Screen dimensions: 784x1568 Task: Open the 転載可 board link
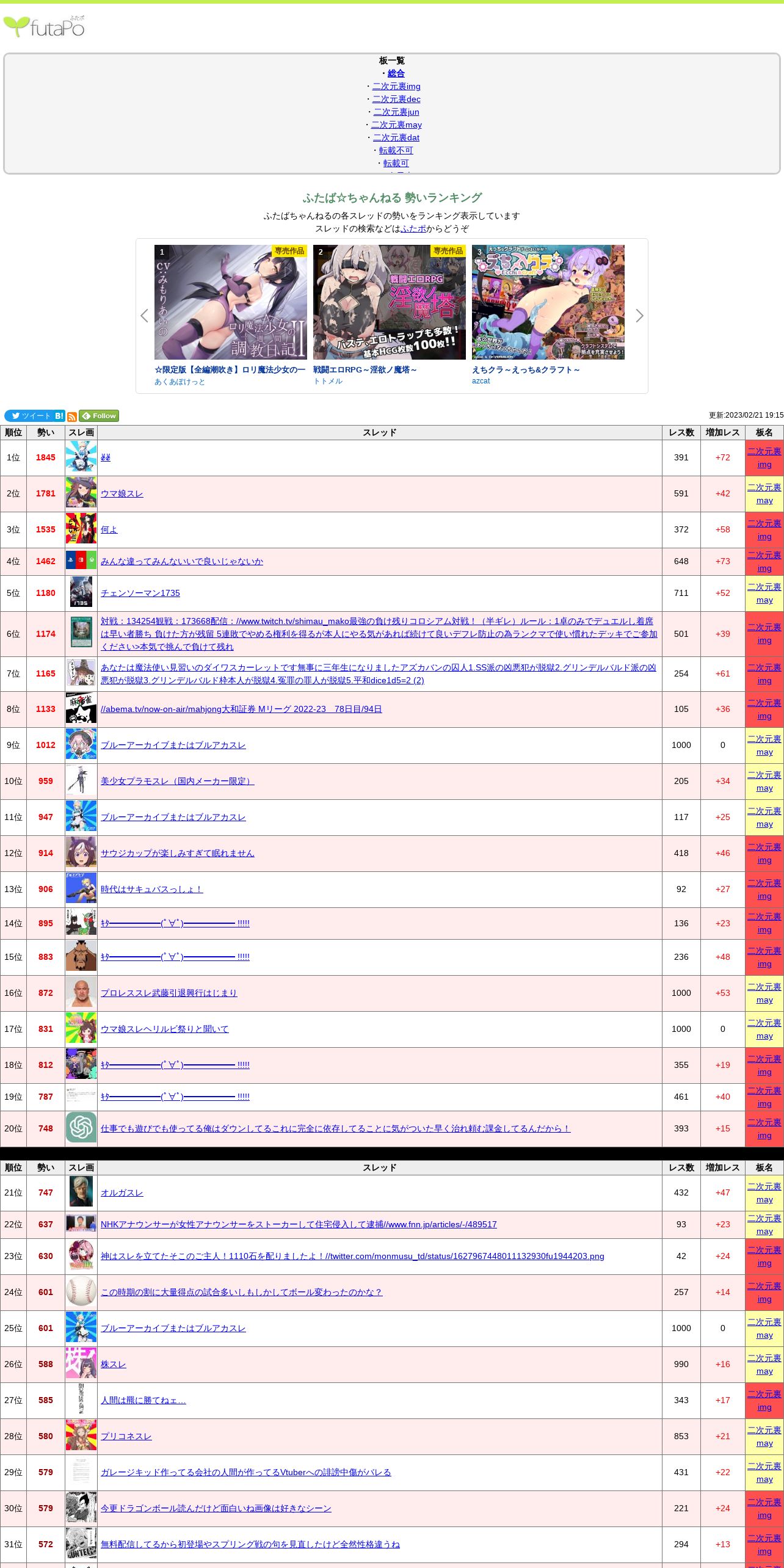396,163
